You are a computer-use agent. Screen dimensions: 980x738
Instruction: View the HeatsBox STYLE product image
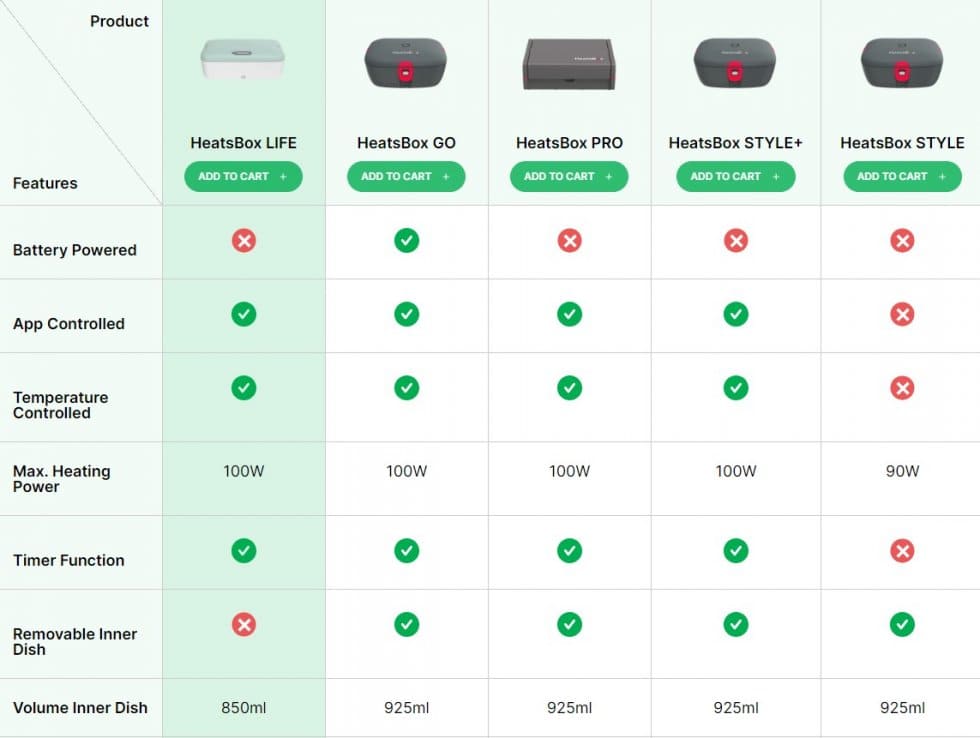[x=901, y=63]
